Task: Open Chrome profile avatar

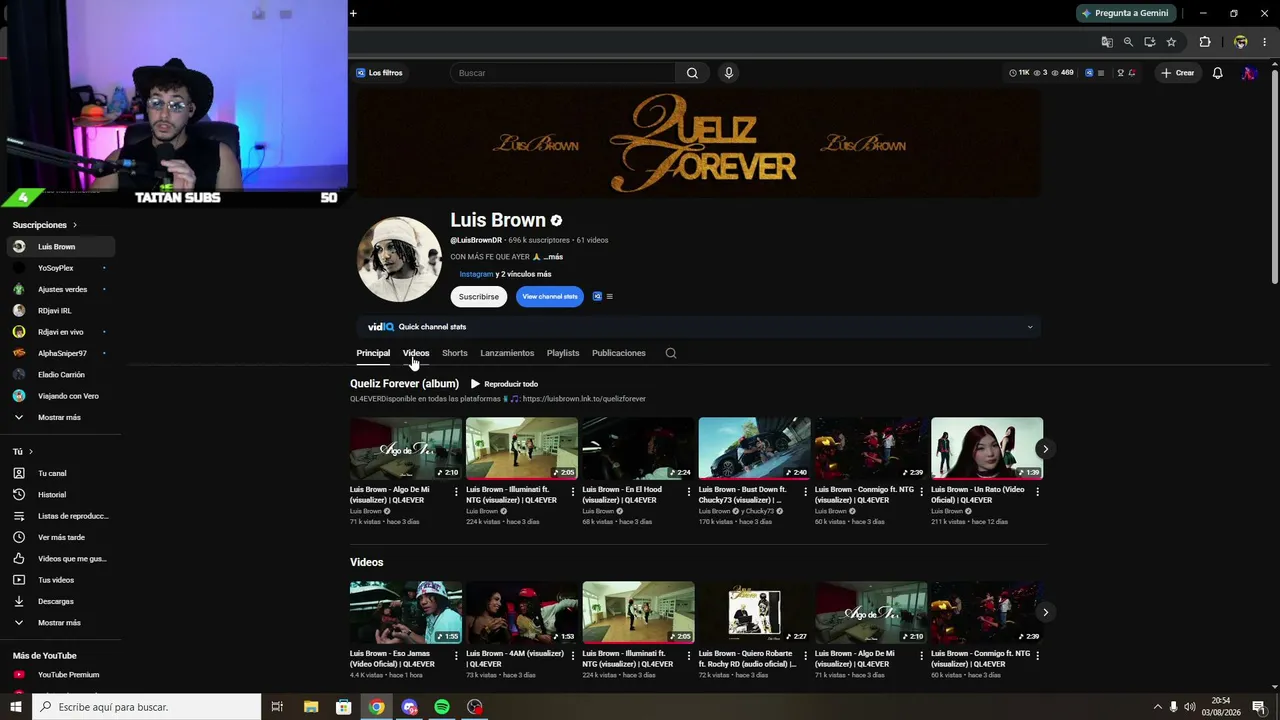Action: pos(1241,42)
